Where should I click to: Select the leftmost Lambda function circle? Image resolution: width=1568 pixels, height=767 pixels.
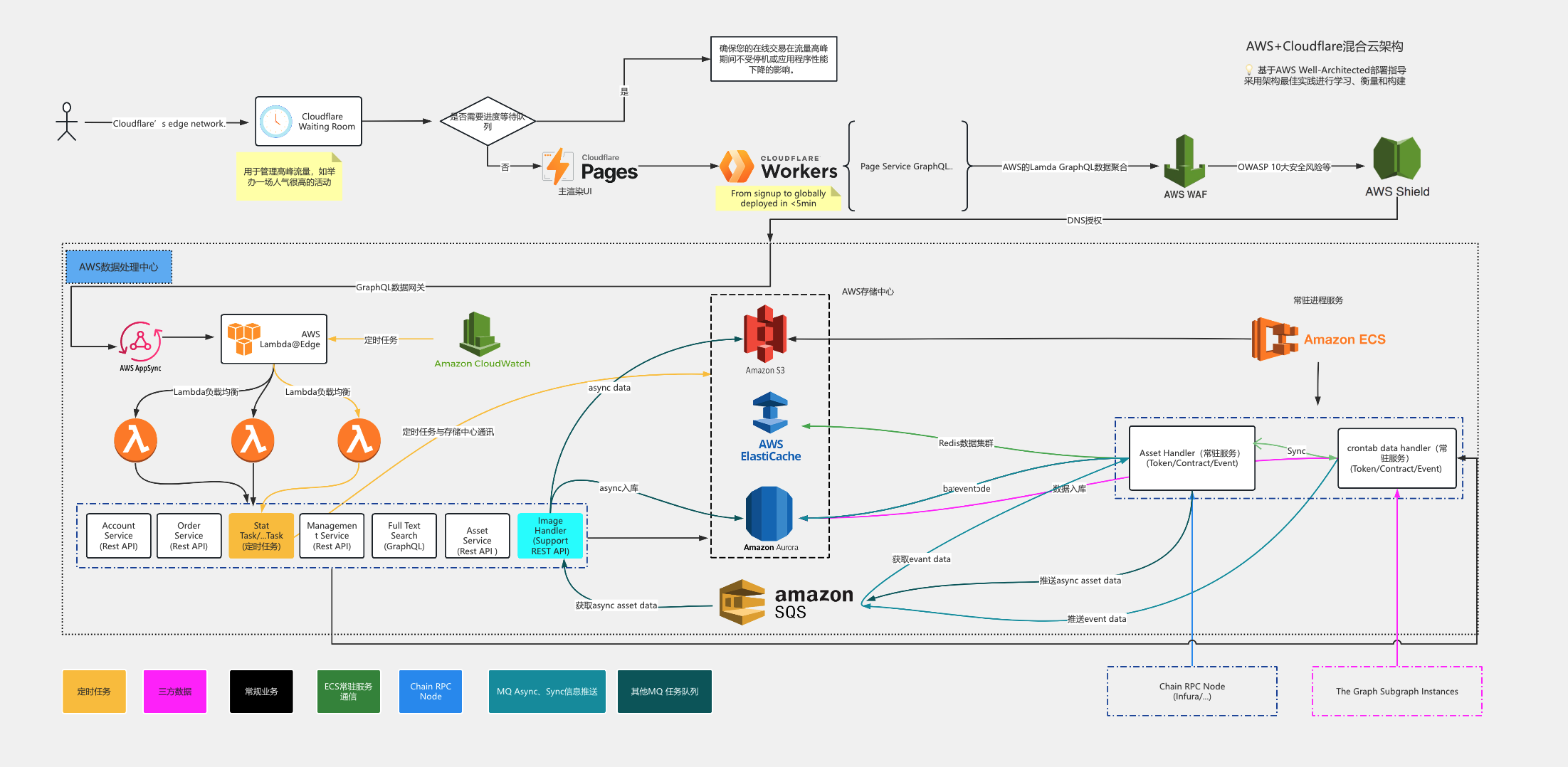(135, 440)
